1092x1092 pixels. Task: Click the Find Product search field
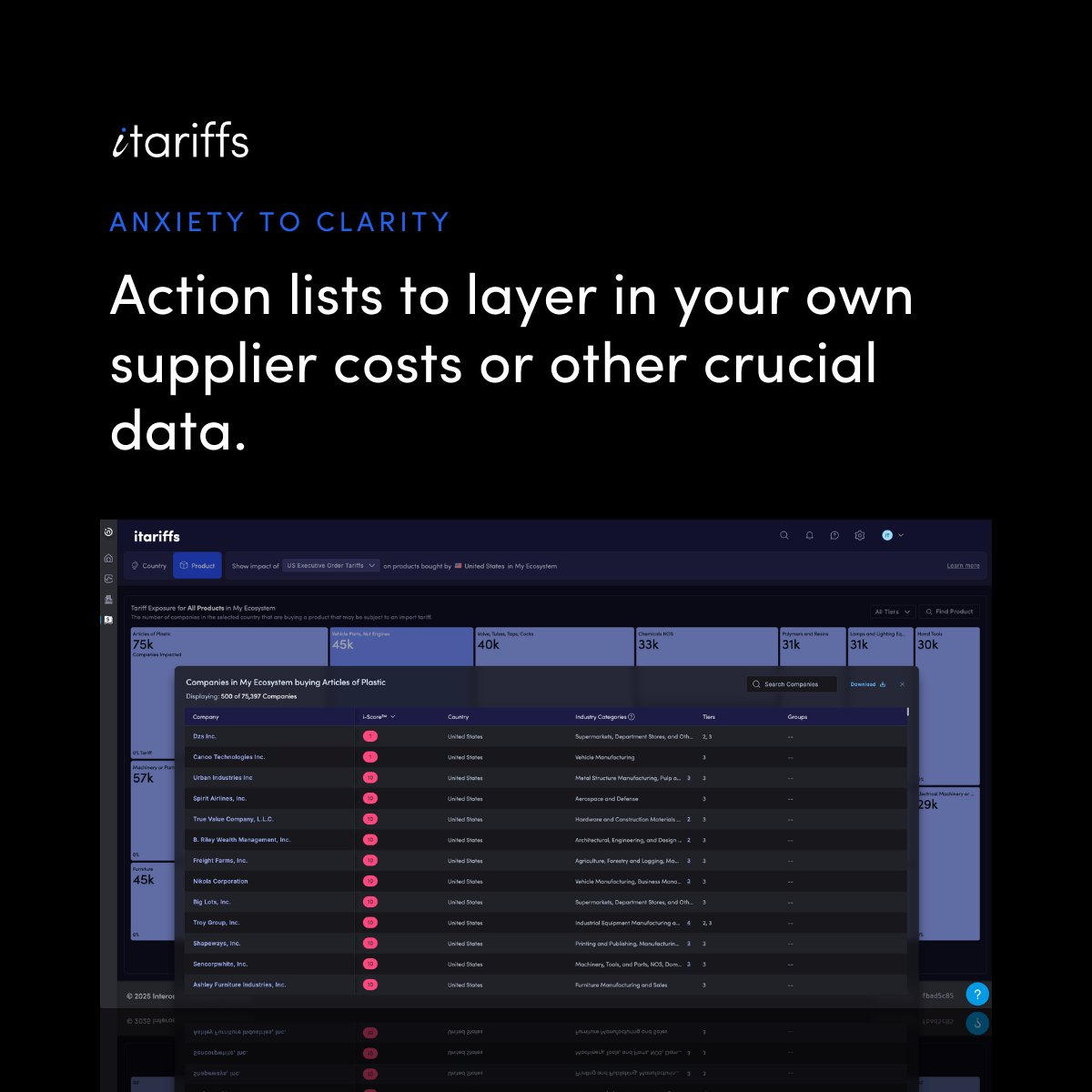click(949, 612)
